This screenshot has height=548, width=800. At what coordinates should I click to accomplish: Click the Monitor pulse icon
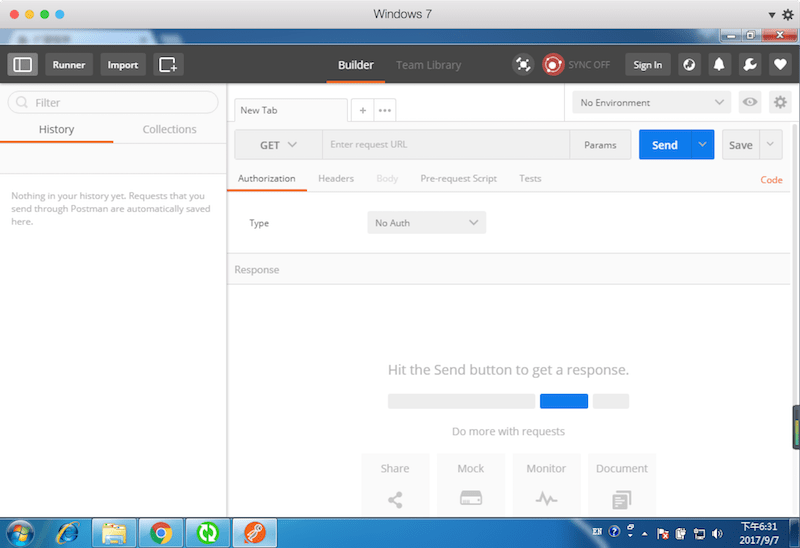pos(546,498)
